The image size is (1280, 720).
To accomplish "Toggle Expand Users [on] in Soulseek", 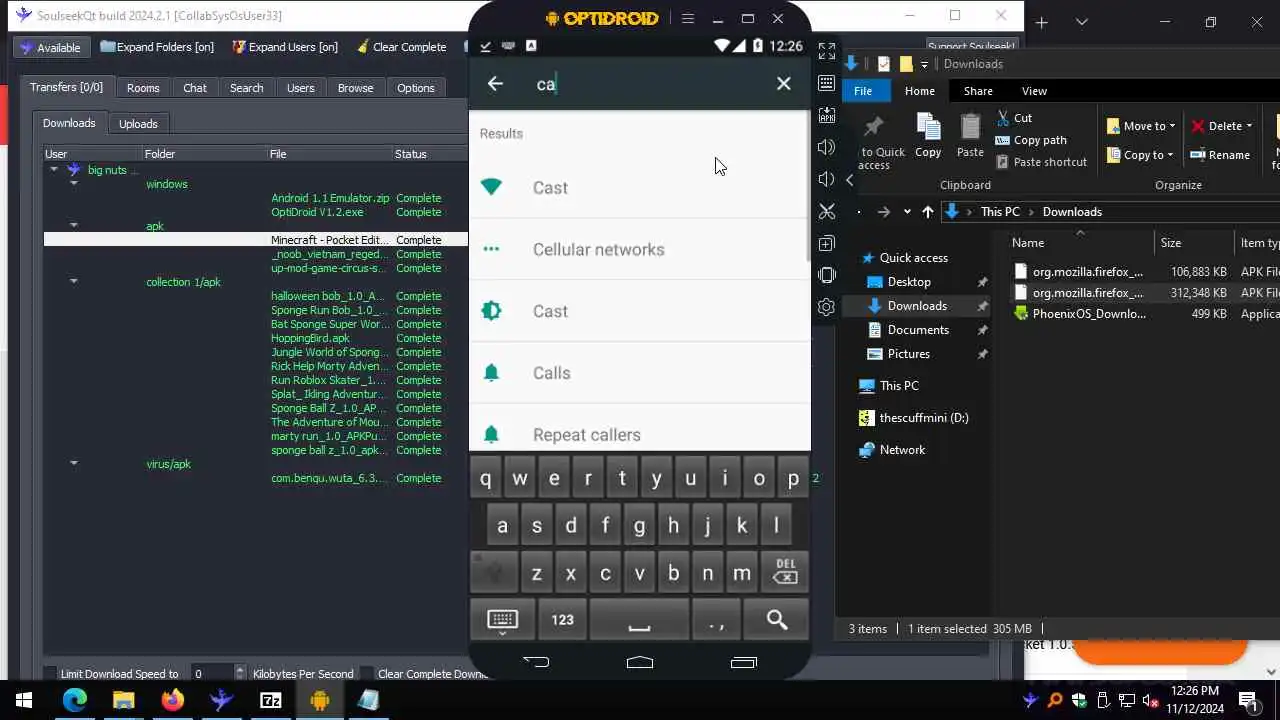I will pyautogui.click(x=285, y=47).
